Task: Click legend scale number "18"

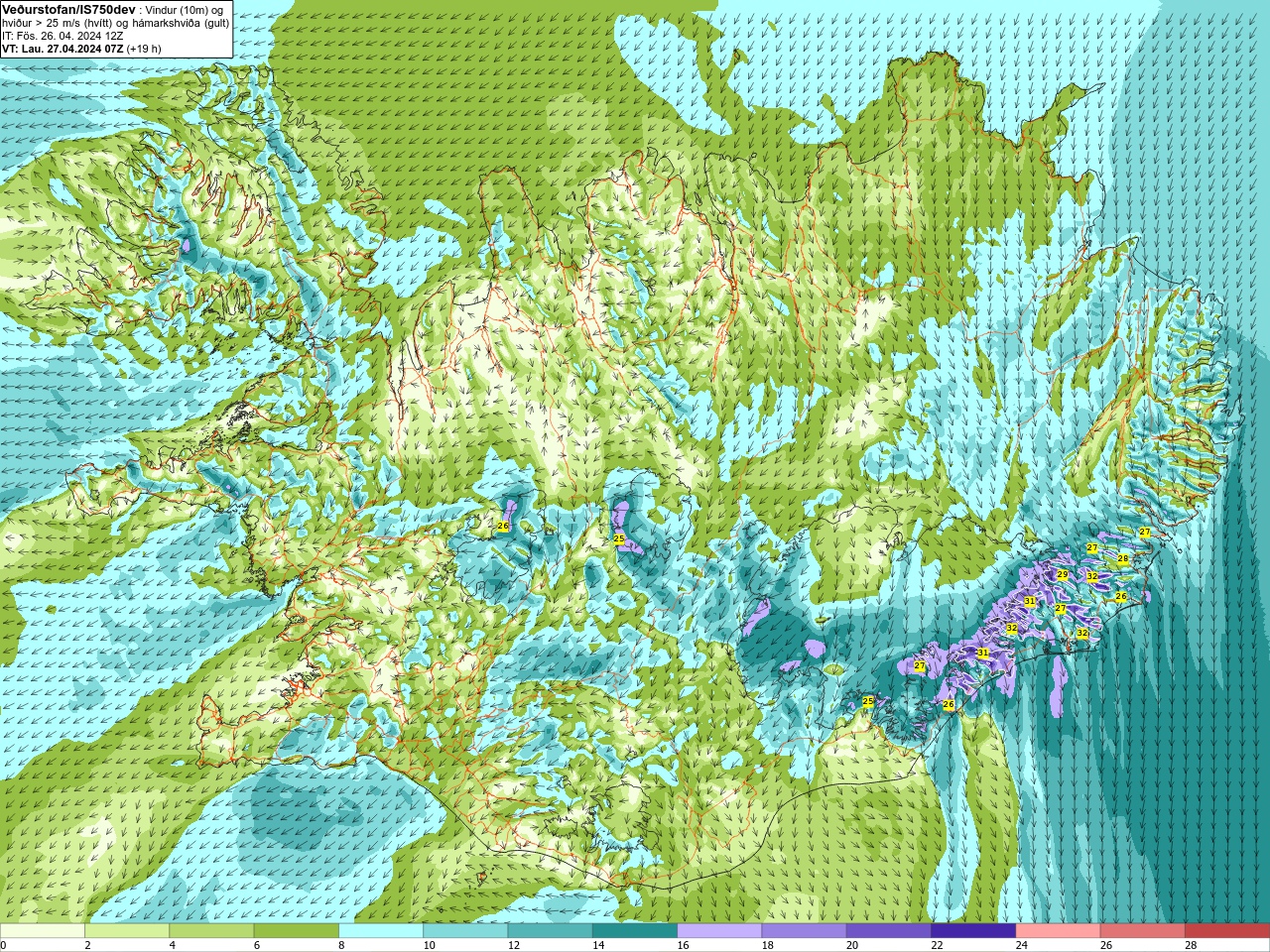Action: tap(767, 946)
